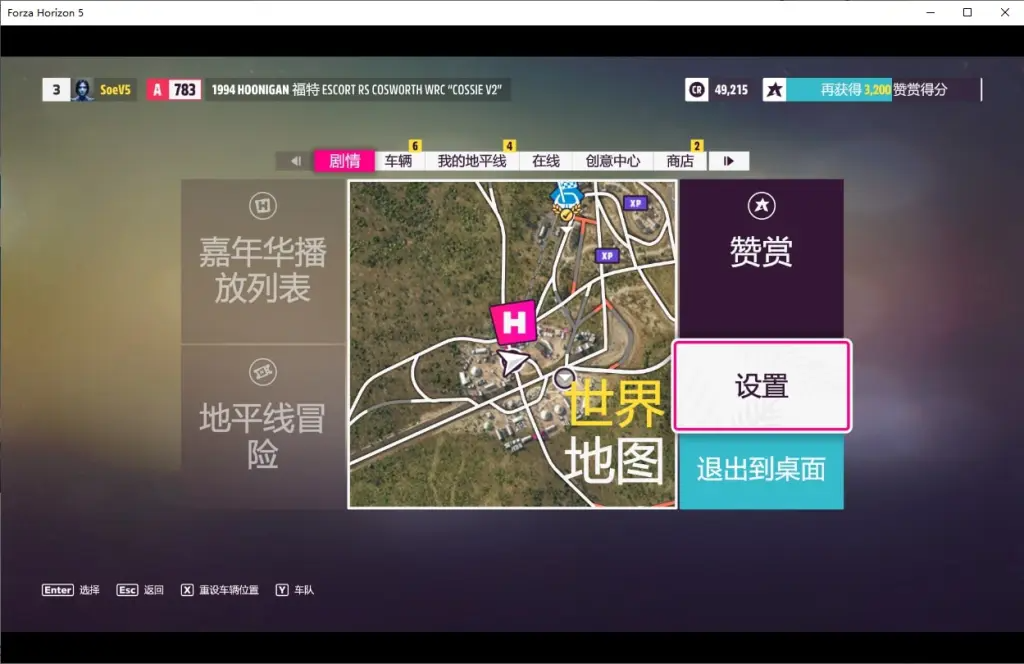Viewport: 1024px width, 664px height.
Task: Maximize the Forza Horizon 5 window
Action: click(968, 12)
